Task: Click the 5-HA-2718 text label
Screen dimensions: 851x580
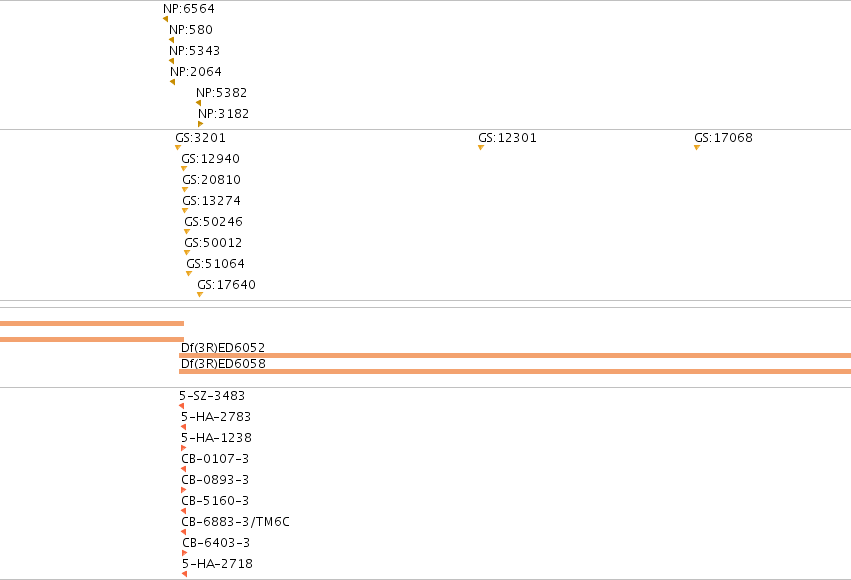Action: pyautogui.click(x=218, y=564)
